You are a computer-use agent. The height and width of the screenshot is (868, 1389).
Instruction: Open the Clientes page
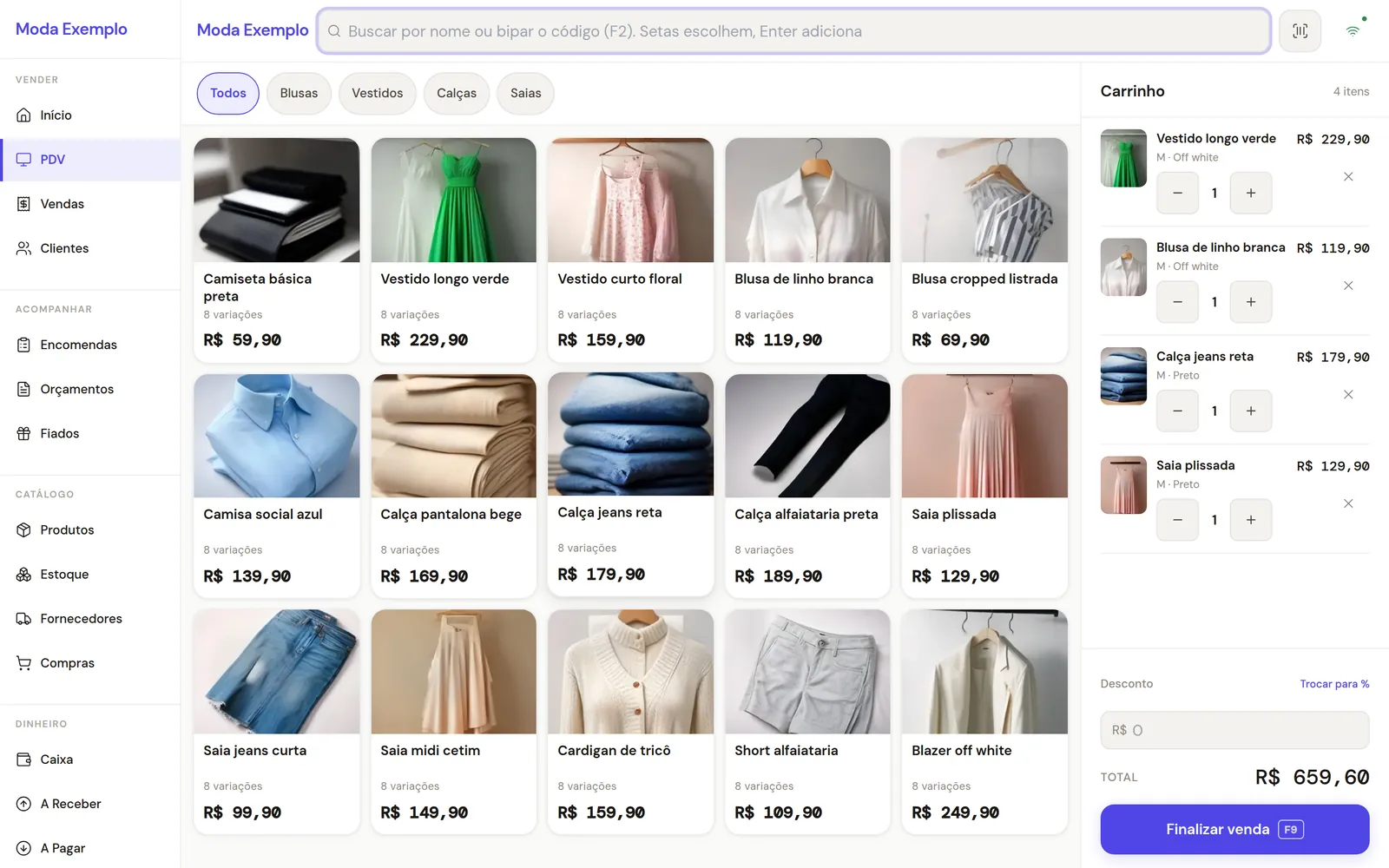click(90, 248)
